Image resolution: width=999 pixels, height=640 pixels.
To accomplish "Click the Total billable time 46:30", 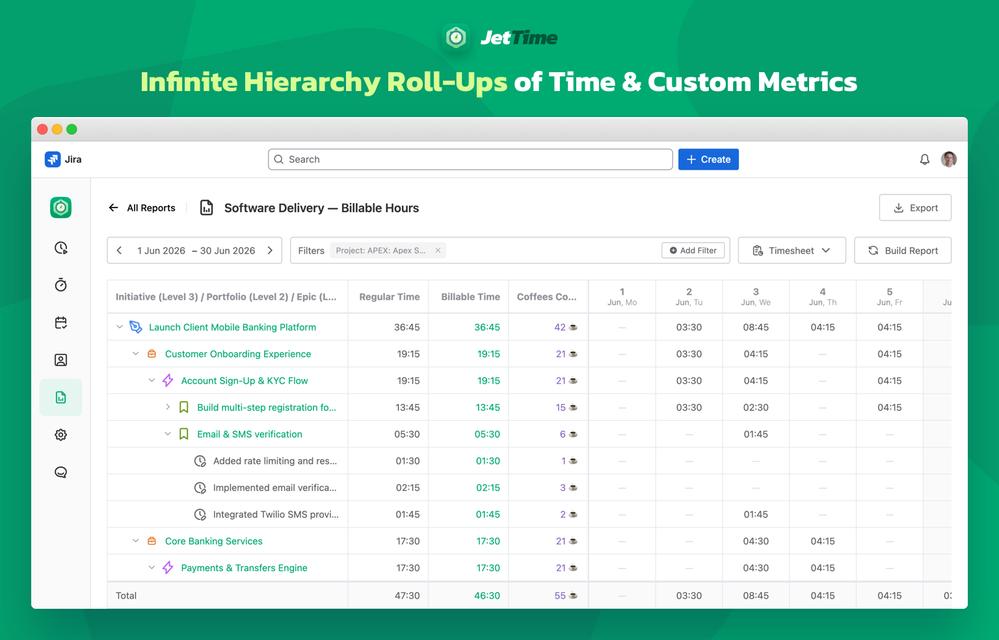I will [487, 595].
